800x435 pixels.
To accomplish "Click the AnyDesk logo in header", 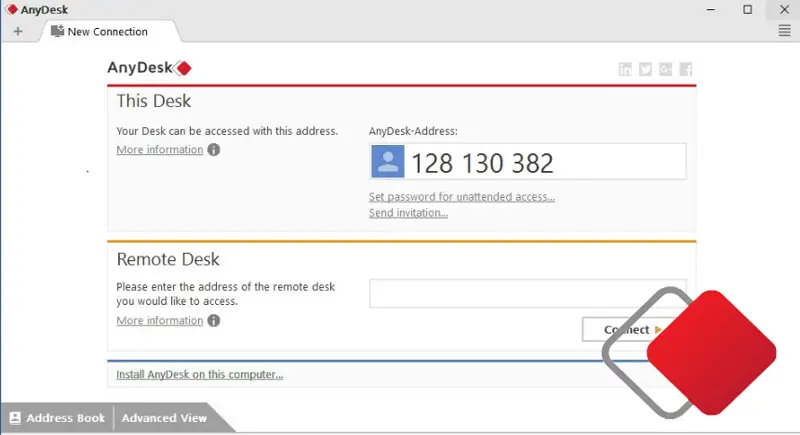I will 149,69.
